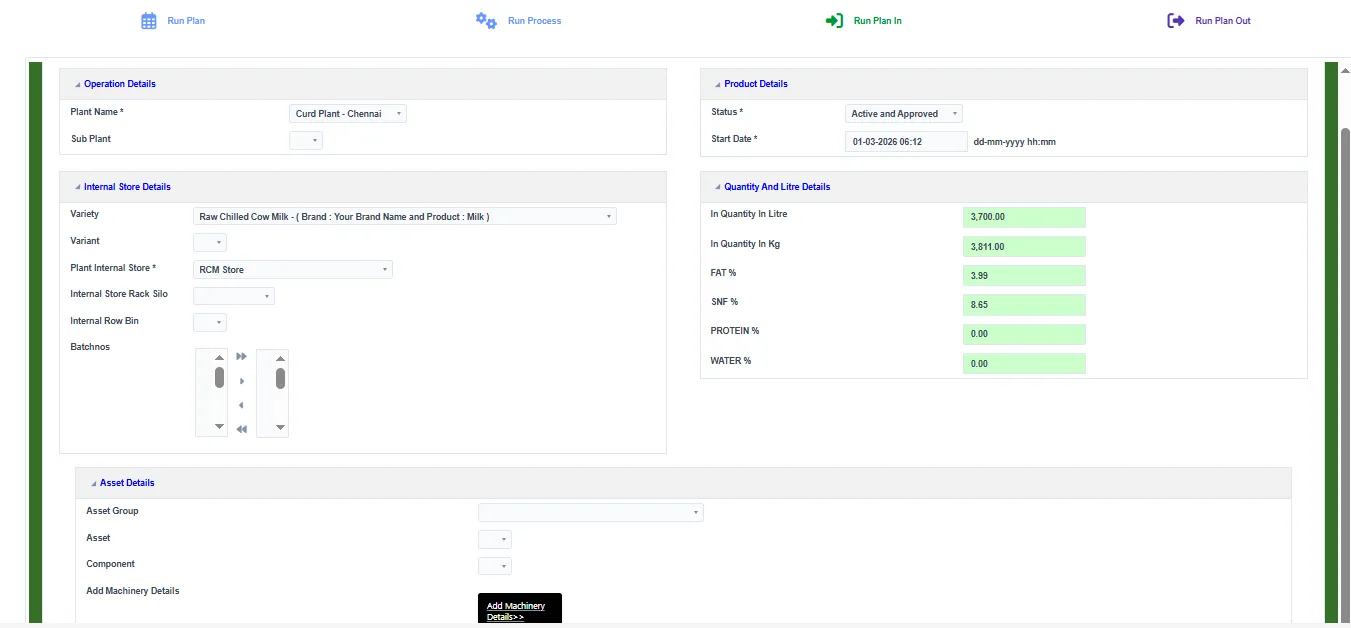Collapse the Quantity And Litre Details section

tap(718, 188)
